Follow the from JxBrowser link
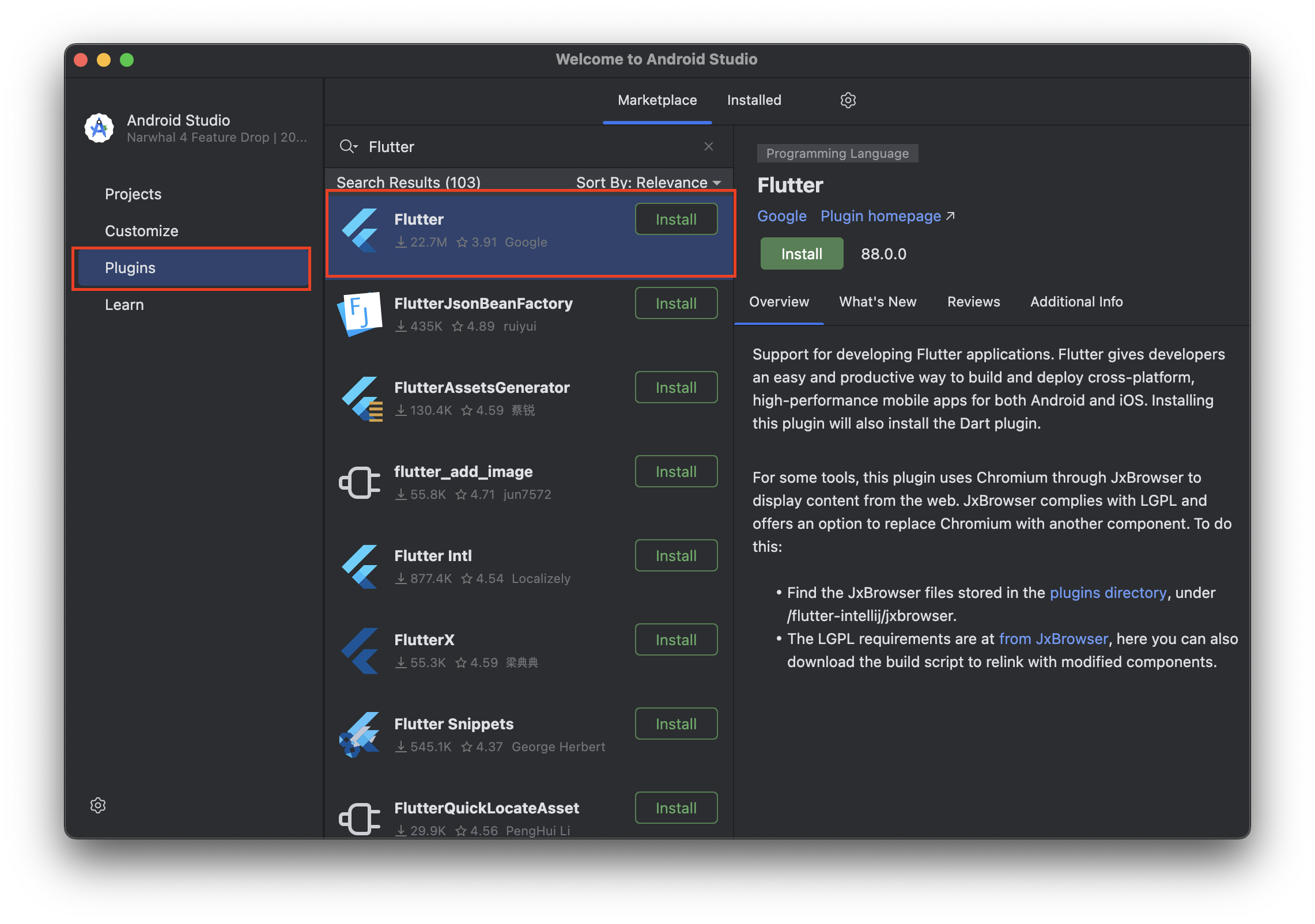Image resolution: width=1315 pixels, height=924 pixels. [1053, 639]
